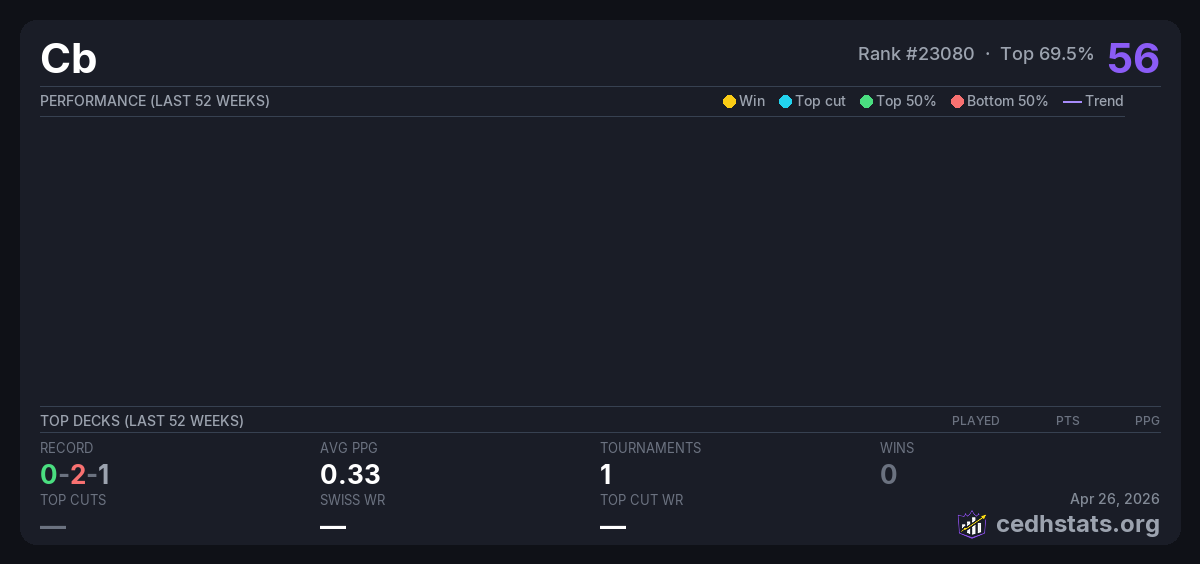The width and height of the screenshot is (1200, 564).
Task: Click the cyan Top cut legend dot
Action: click(785, 101)
